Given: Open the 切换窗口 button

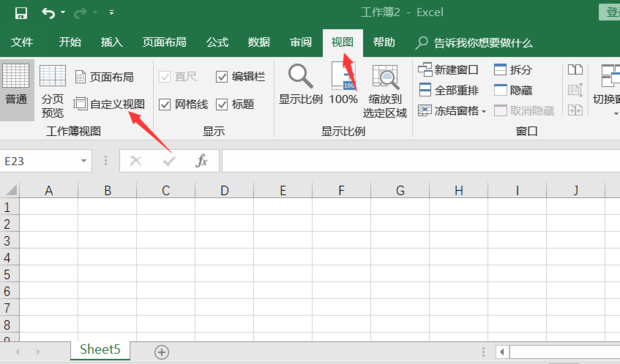Looking at the screenshot, I should click(607, 89).
